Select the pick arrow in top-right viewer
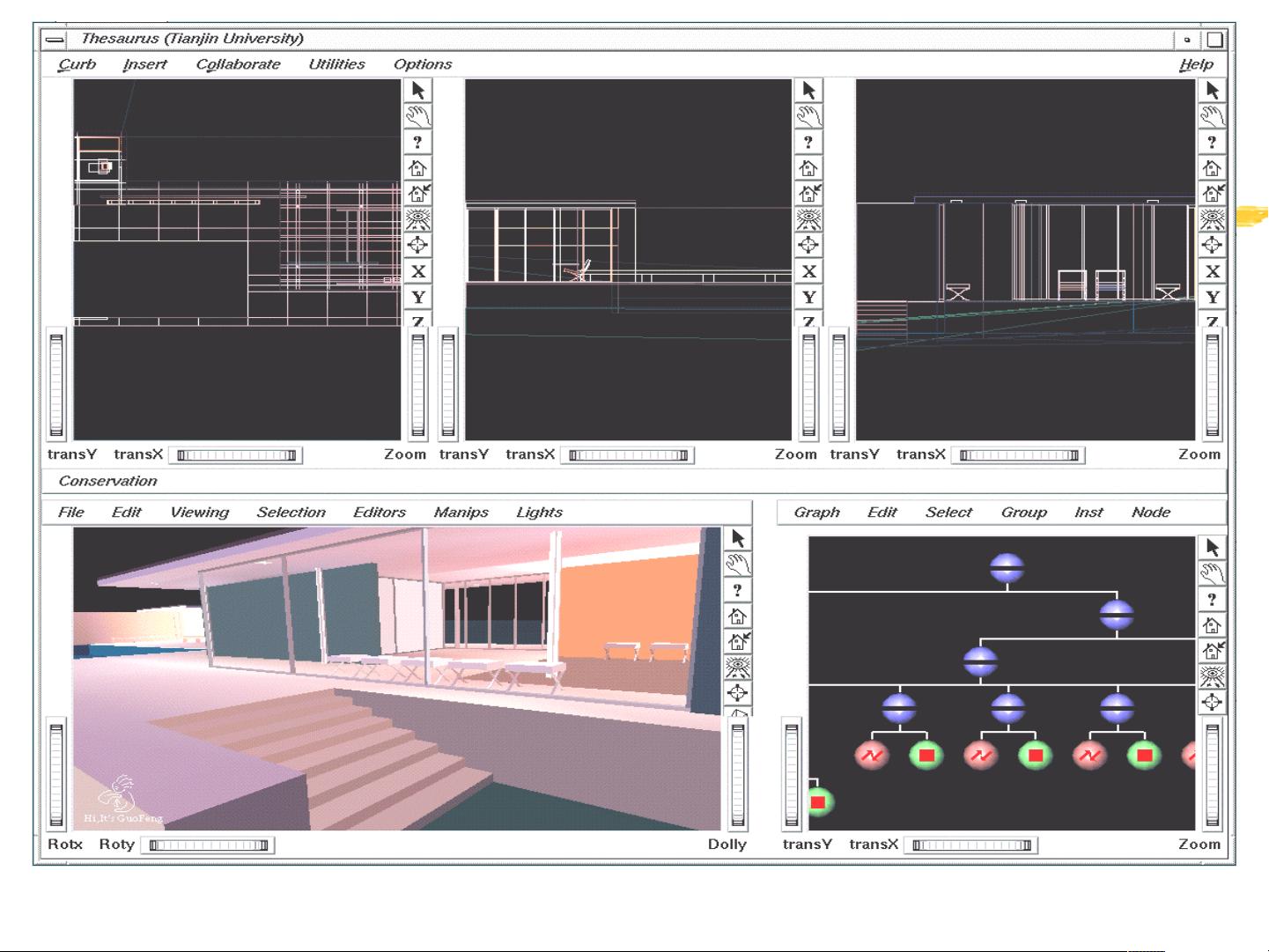The height and width of the screenshot is (952, 1269). point(1212,91)
